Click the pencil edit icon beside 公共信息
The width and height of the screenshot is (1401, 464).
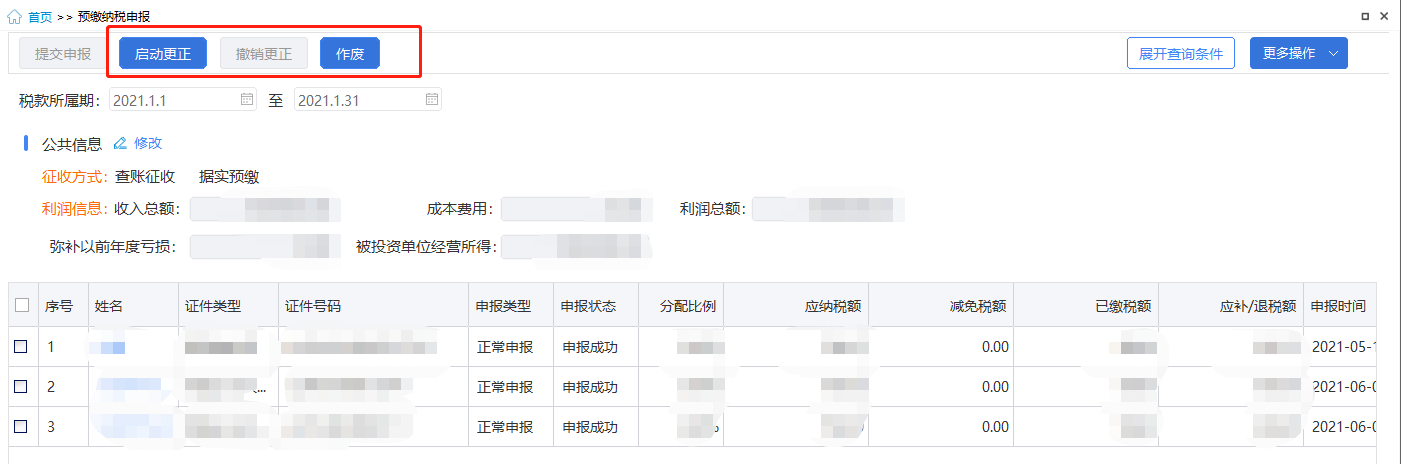pyautogui.click(x=121, y=144)
